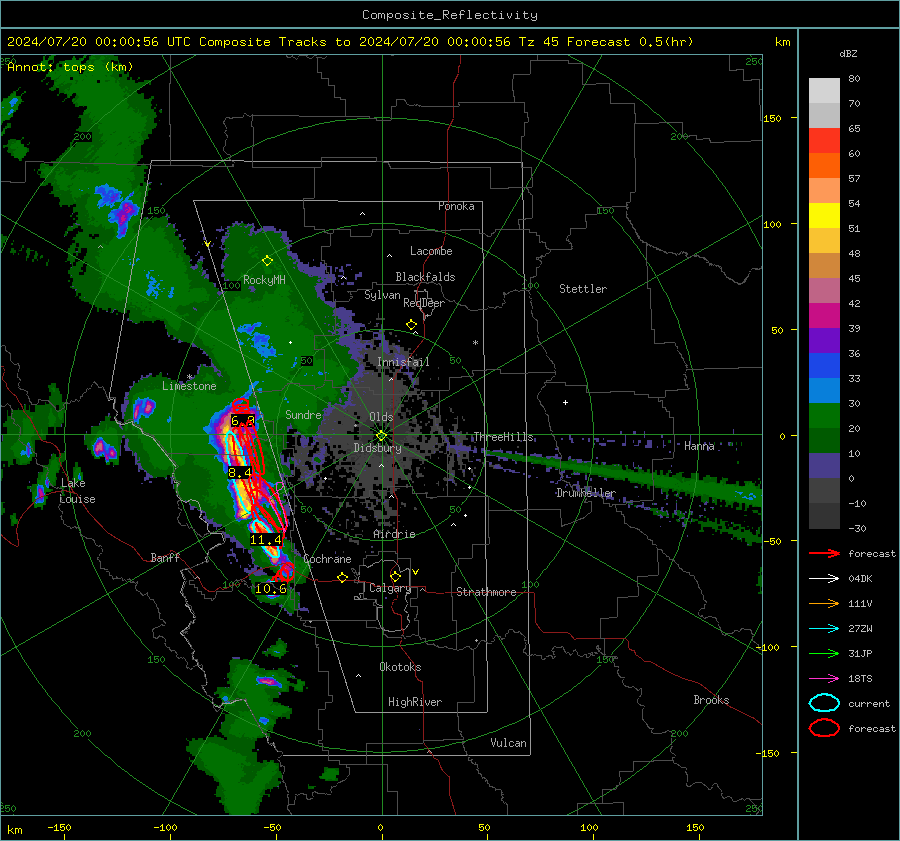
Task: Pick the 42-39 dBZ magenta swatch
Action: (824, 315)
